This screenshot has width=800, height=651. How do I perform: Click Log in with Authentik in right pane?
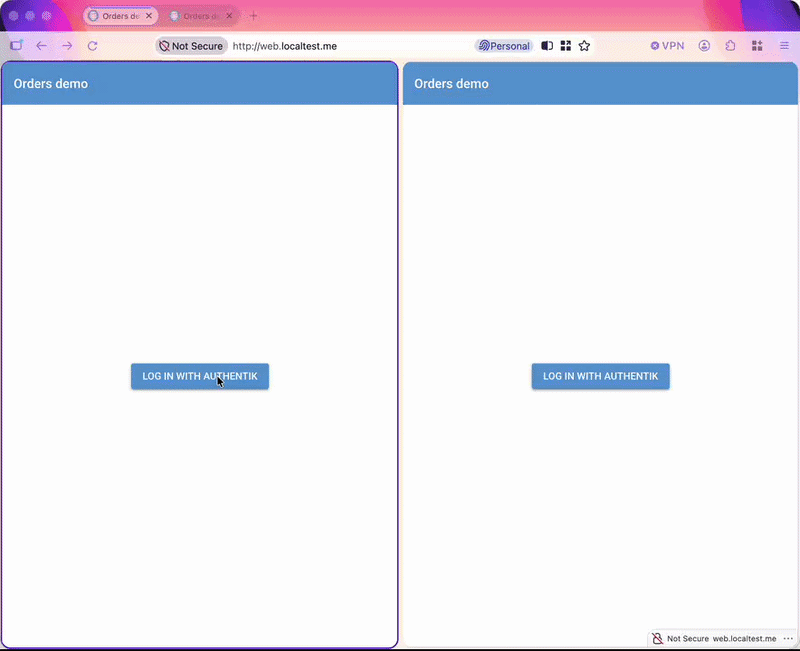(x=601, y=377)
